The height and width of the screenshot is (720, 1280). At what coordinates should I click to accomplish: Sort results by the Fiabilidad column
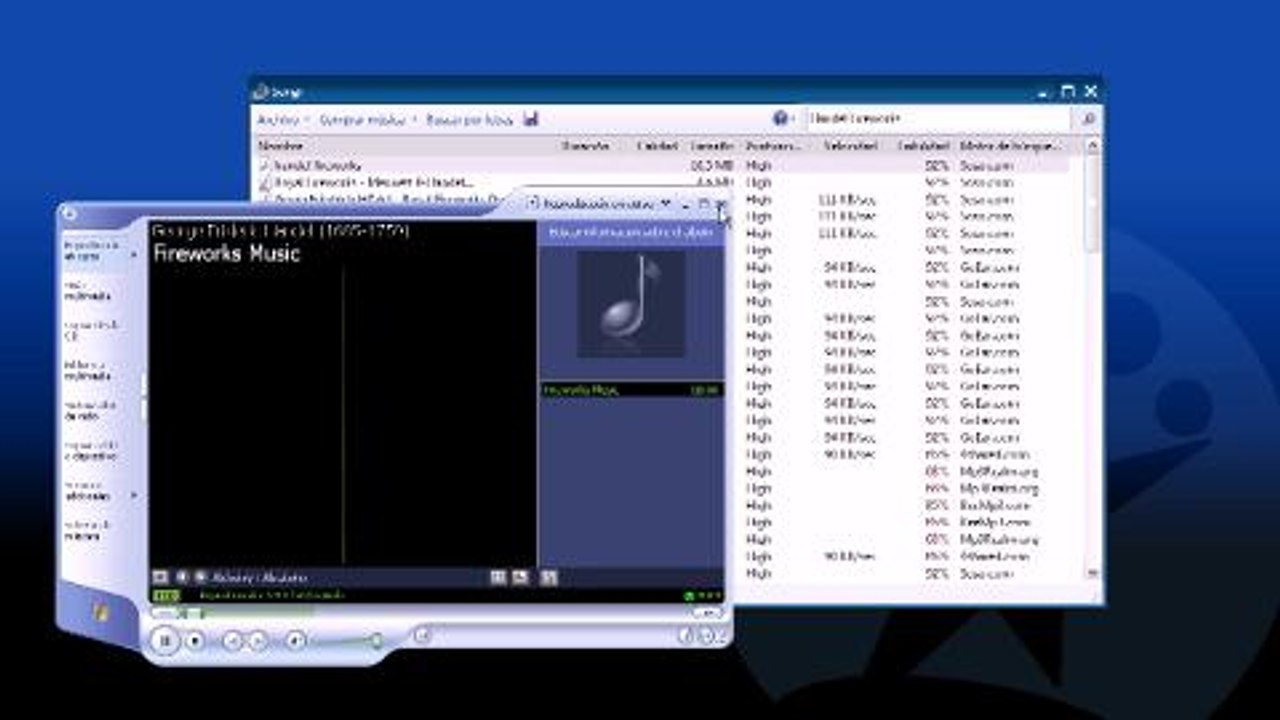[923, 146]
